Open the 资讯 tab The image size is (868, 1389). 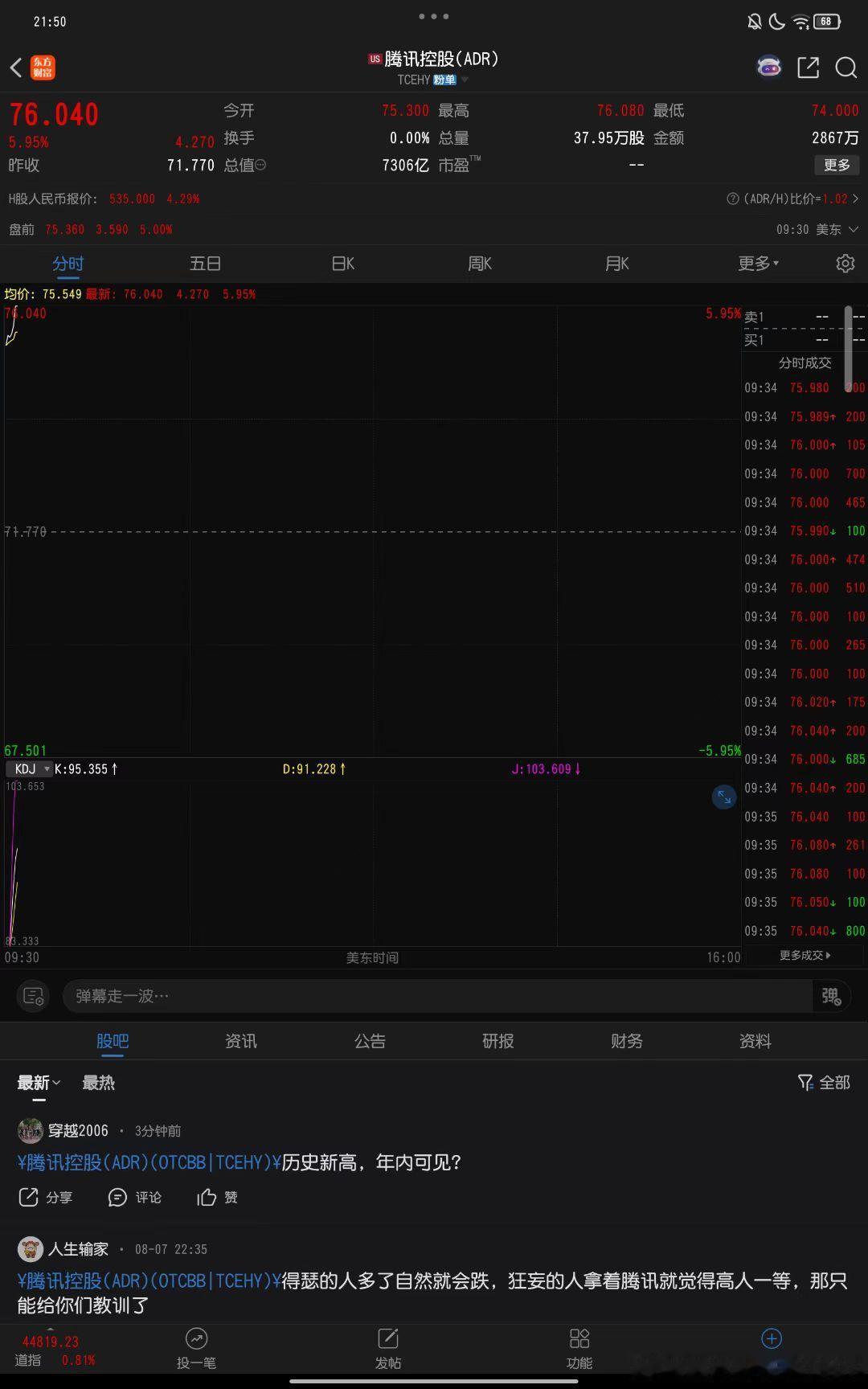(x=241, y=1041)
